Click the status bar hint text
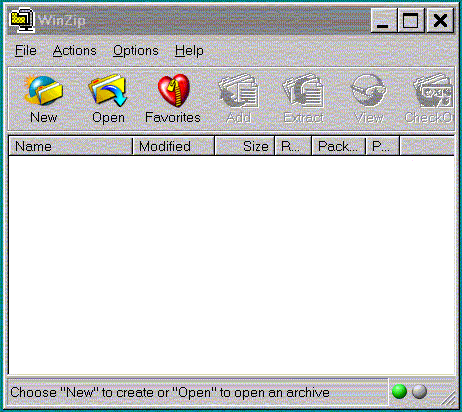 click(x=170, y=392)
